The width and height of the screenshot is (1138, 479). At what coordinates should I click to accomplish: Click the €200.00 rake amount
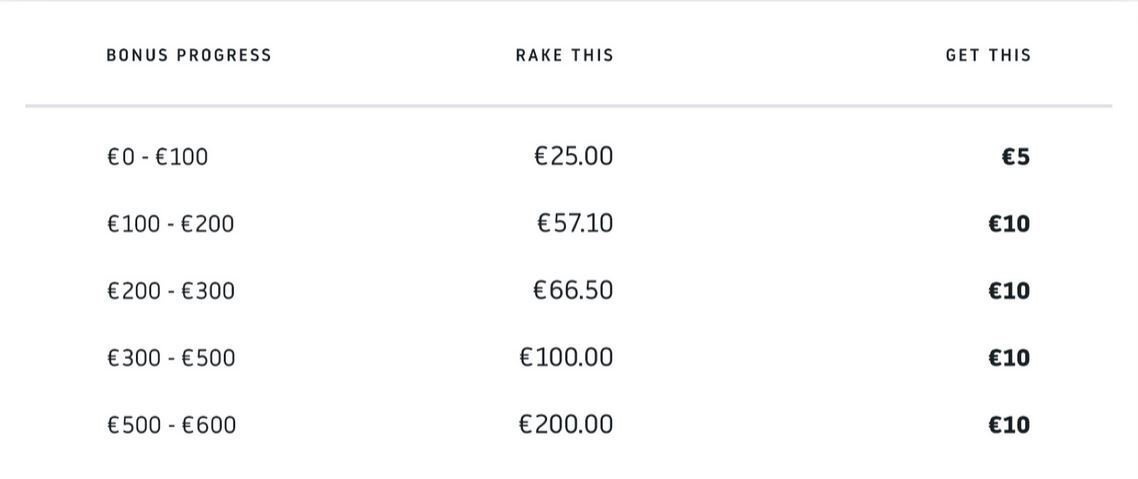click(x=566, y=424)
